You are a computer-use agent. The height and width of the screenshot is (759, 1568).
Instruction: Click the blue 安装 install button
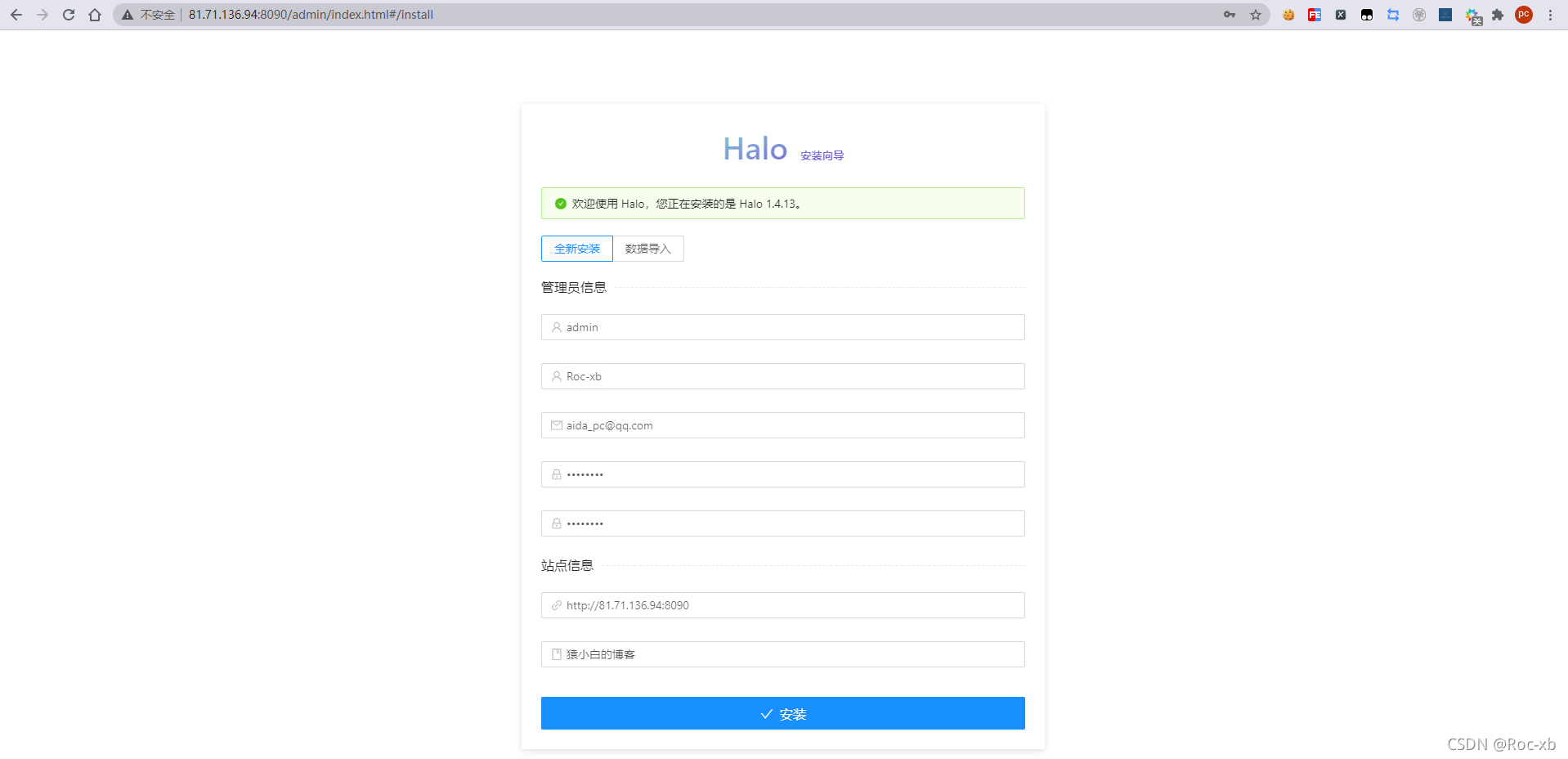(783, 713)
